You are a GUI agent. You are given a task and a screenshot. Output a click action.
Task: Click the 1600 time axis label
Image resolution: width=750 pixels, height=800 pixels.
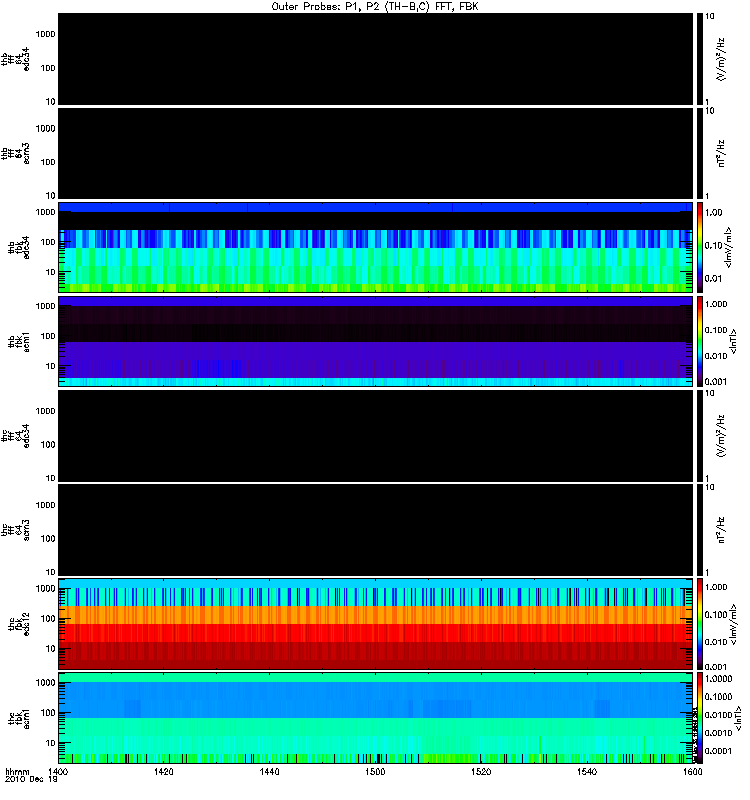click(692, 771)
